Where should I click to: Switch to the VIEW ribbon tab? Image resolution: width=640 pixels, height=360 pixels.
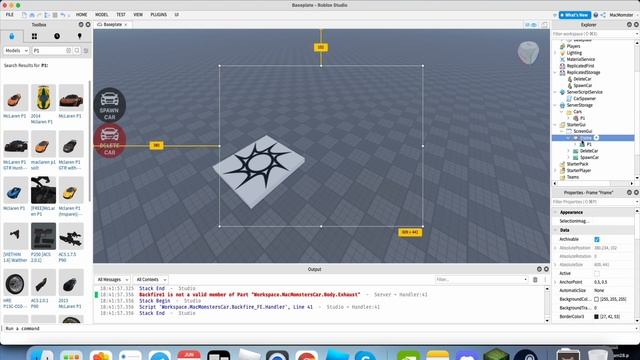[x=138, y=15]
